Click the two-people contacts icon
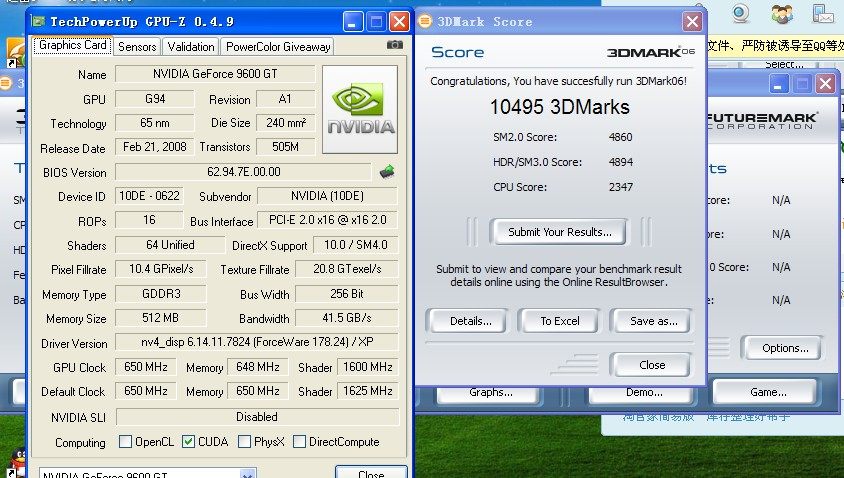 [783, 14]
